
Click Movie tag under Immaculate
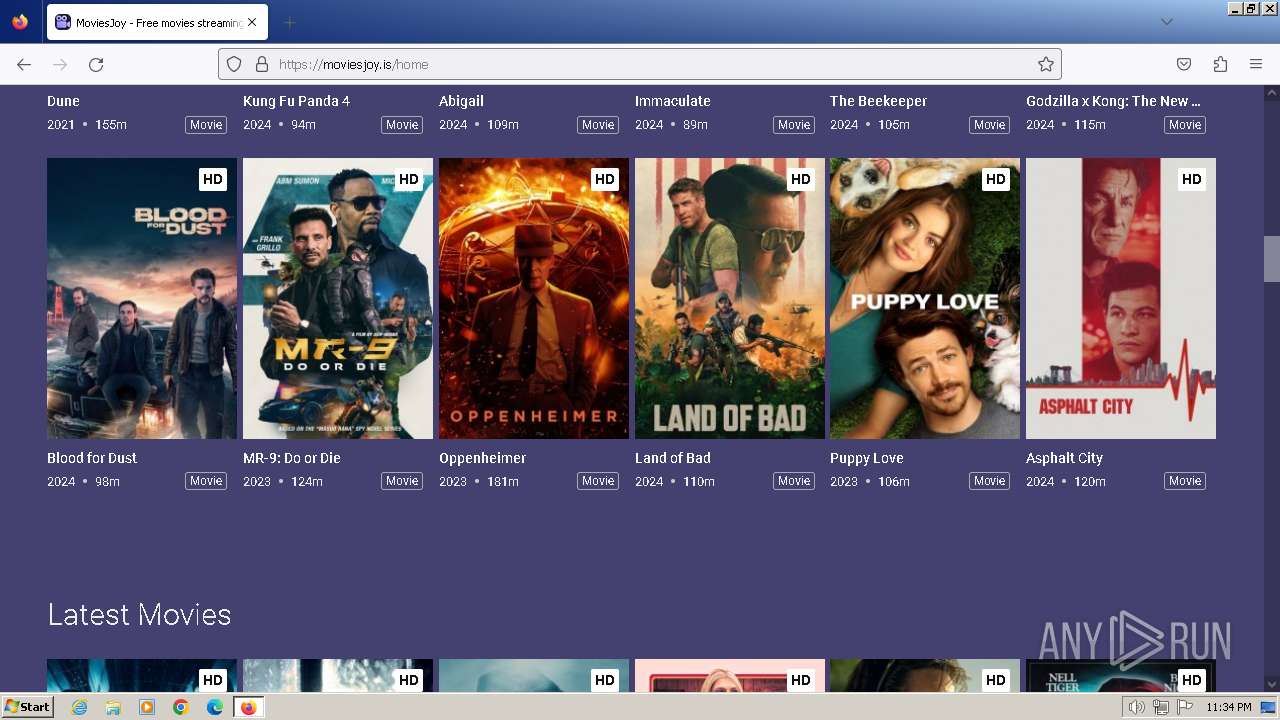pyautogui.click(x=794, y=125)
